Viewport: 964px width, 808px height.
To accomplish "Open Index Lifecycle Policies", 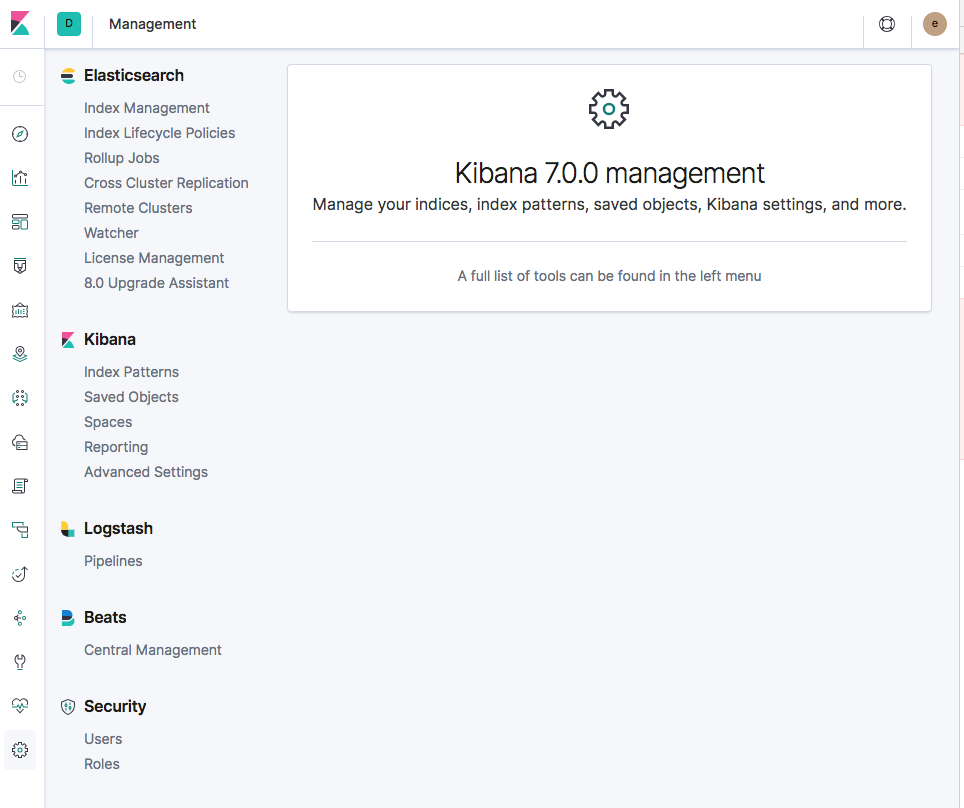I will (160, 133).
